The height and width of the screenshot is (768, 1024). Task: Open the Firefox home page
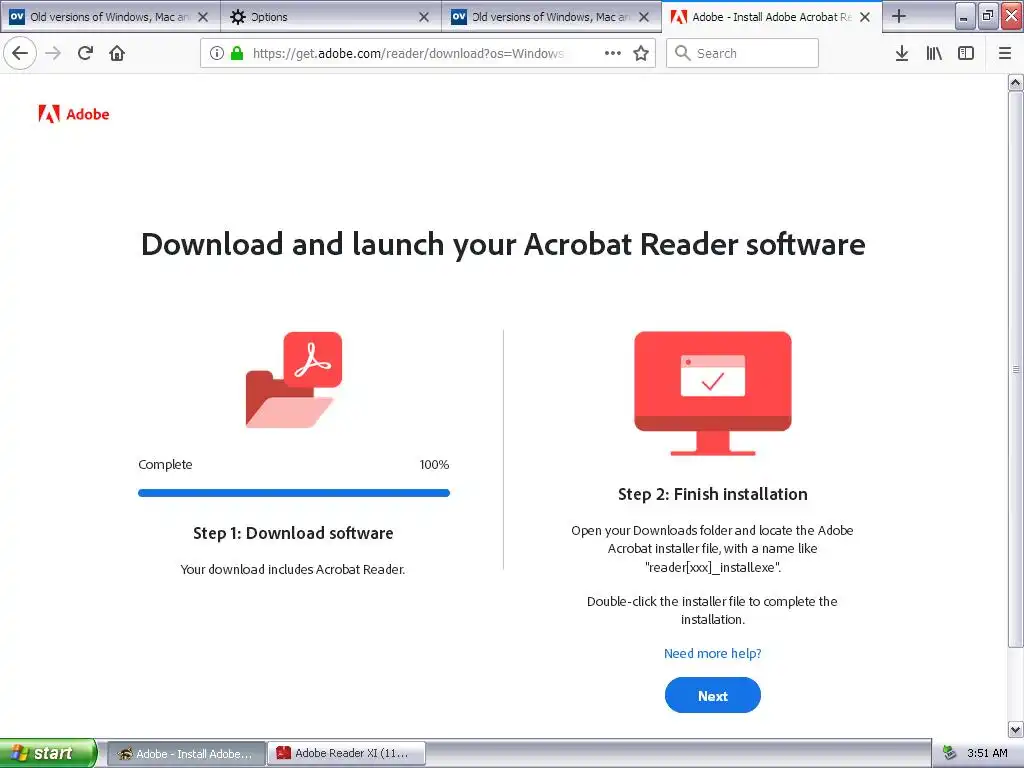click(x=117, y=53)
